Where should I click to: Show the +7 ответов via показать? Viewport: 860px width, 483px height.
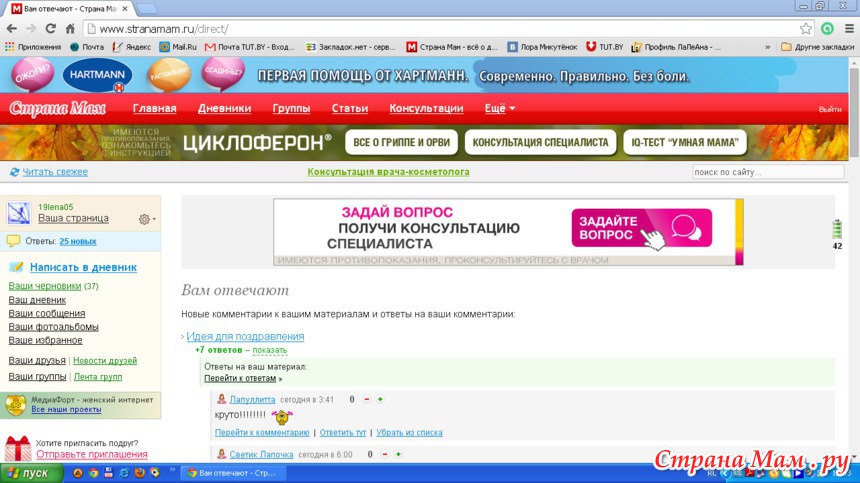[269, 350]
